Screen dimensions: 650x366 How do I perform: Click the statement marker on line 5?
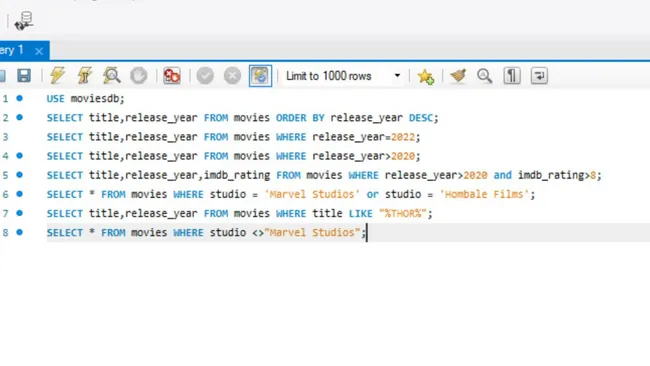pos(19,175)
